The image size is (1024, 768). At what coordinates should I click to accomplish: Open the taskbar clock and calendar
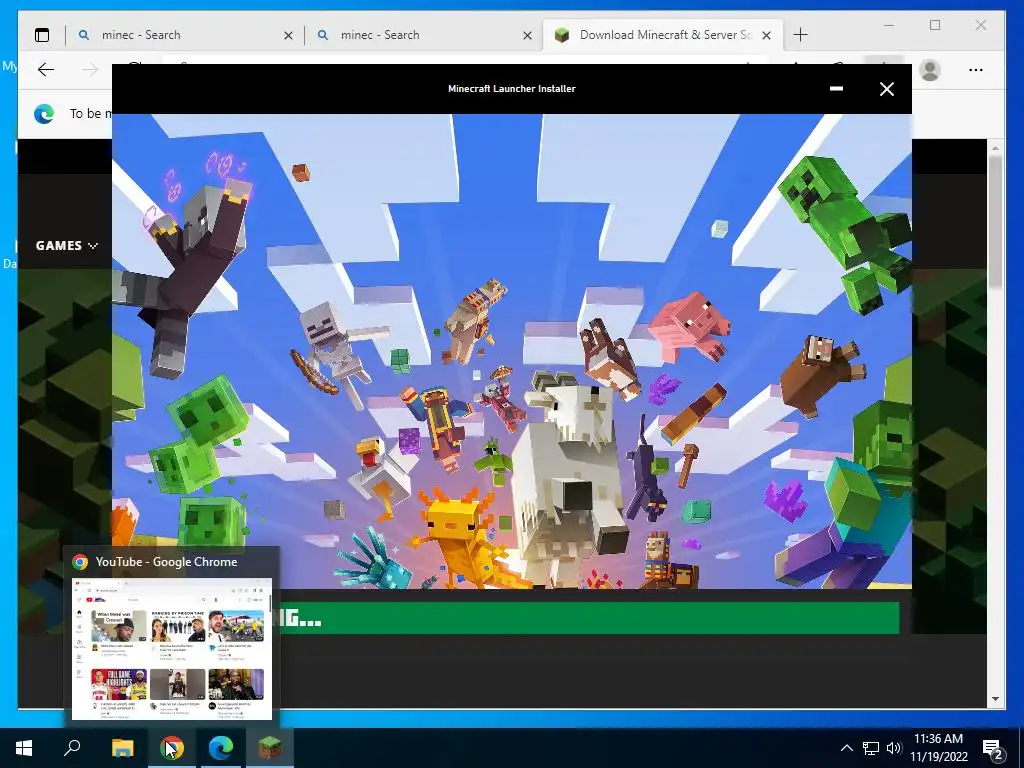938,748
